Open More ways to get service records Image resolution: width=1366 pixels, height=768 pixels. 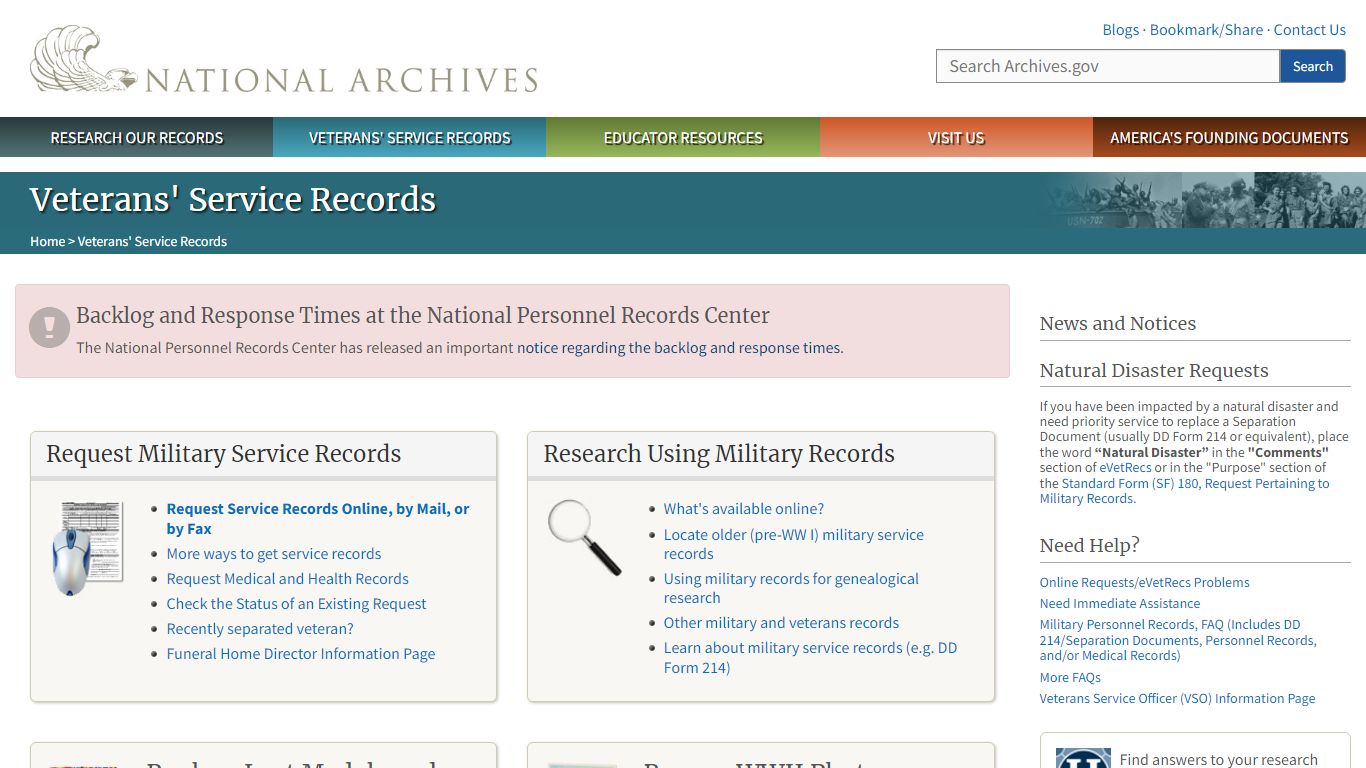(274, 554)
